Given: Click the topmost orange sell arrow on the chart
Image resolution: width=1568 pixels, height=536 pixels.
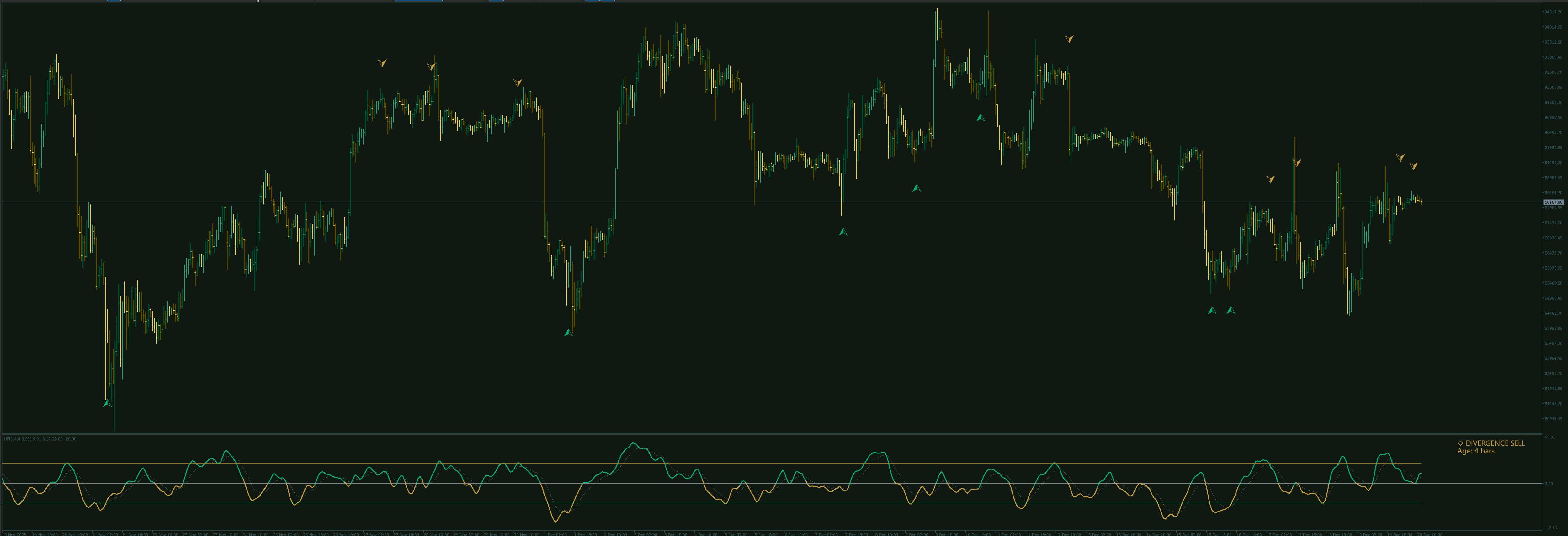Looking at the screenshot, I should click(x=1069, y=39).
